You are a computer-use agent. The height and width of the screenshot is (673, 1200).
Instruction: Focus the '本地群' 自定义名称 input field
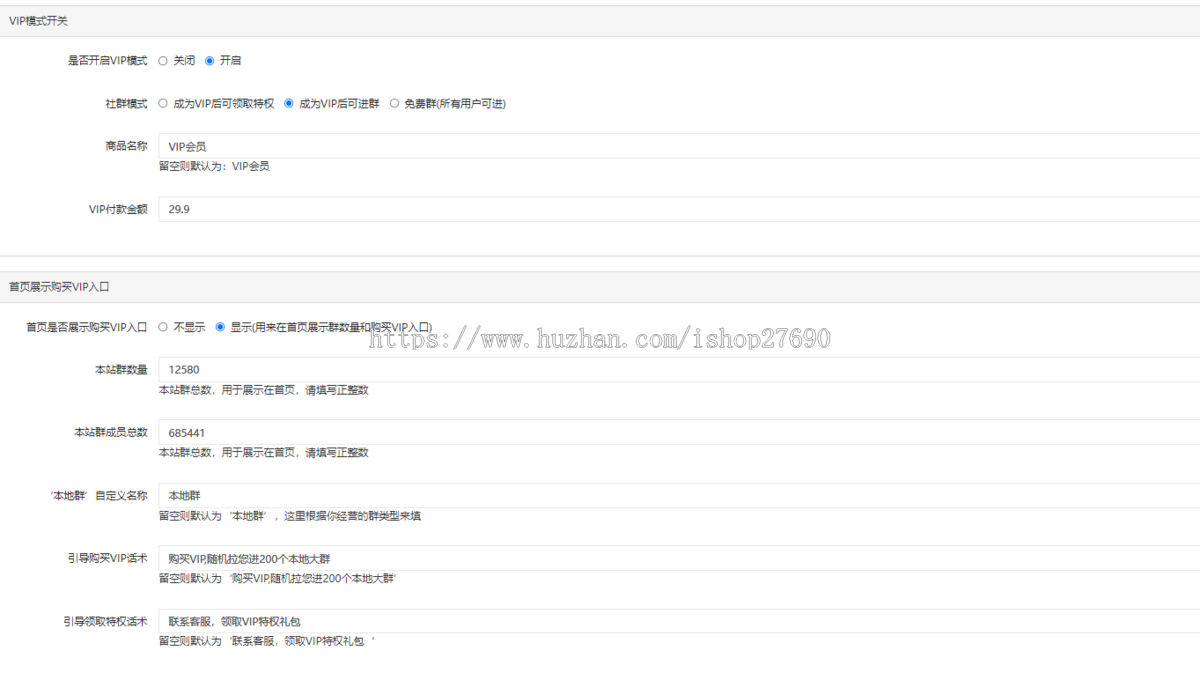(x=679, y=495)
